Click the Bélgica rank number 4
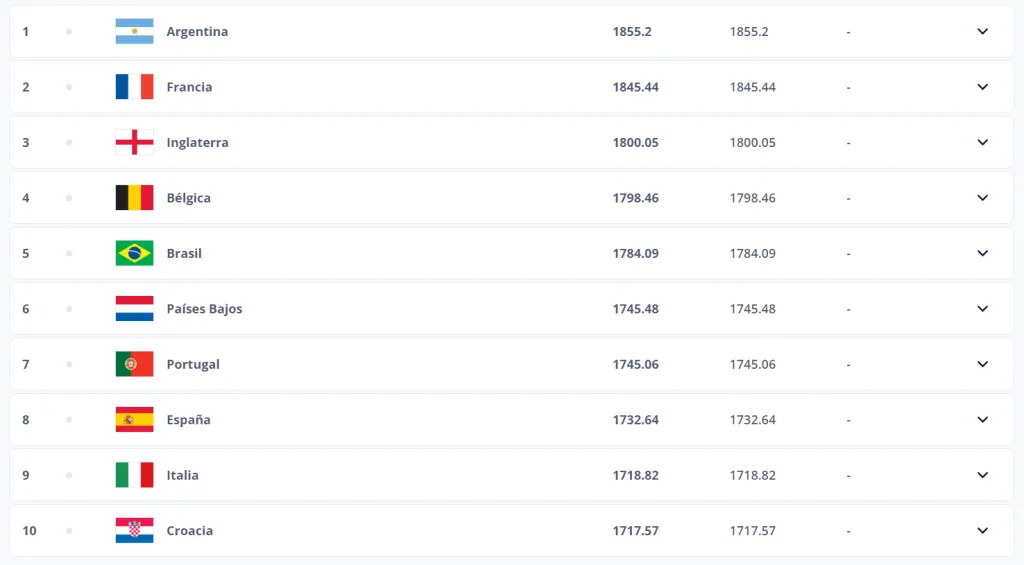Viewport: 1024px width, 565px height. [26, 198]
